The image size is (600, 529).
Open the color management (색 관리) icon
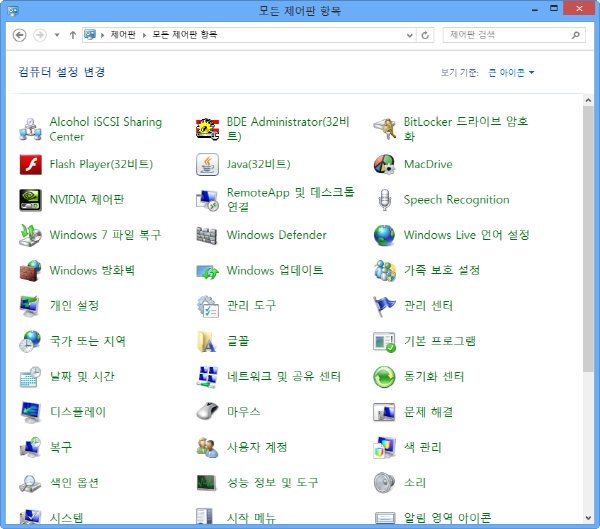(385, 447)
